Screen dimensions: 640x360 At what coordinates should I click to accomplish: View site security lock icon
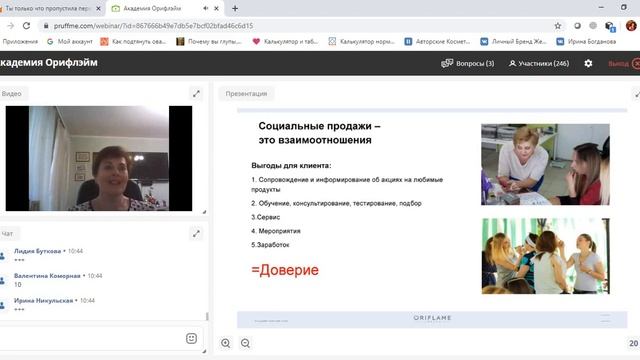click(x=46, y=26)
